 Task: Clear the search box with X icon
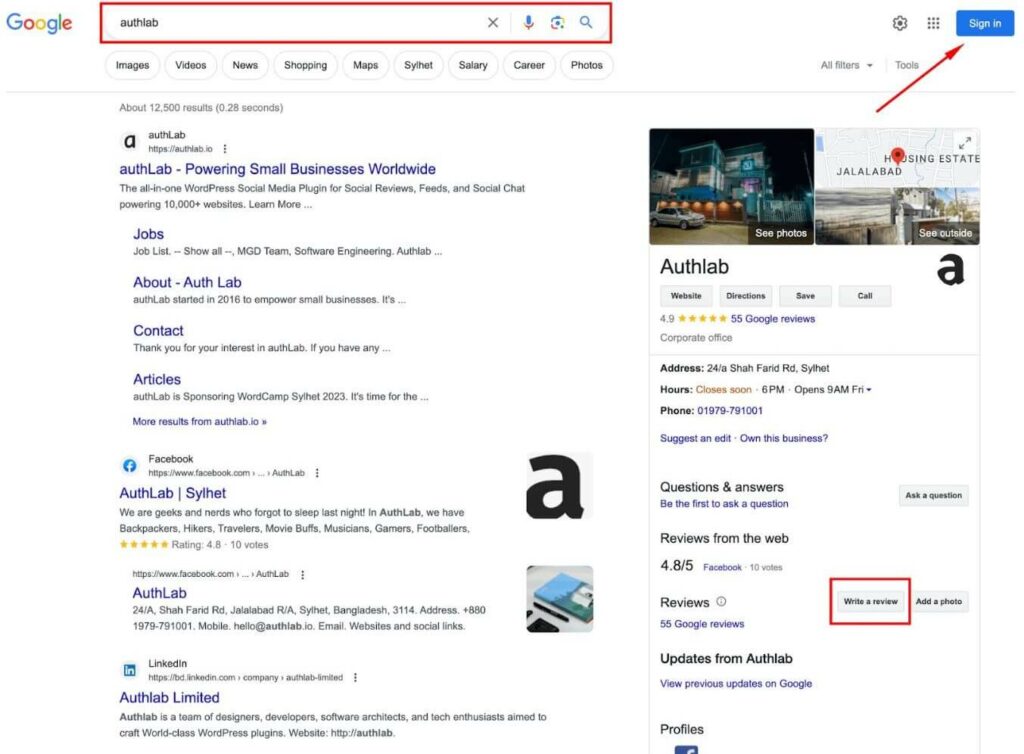(493, 23)
